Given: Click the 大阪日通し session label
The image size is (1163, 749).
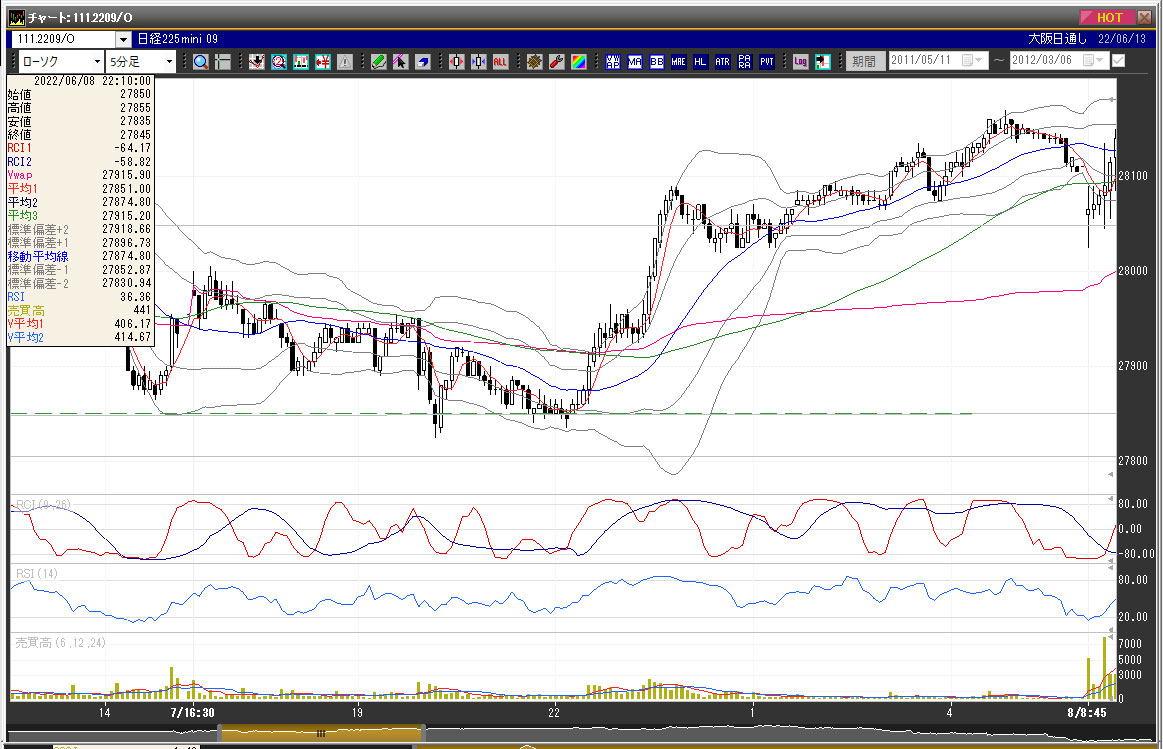Looking at the screenshot, I should pyautogui.click(x=1058, y=39).
